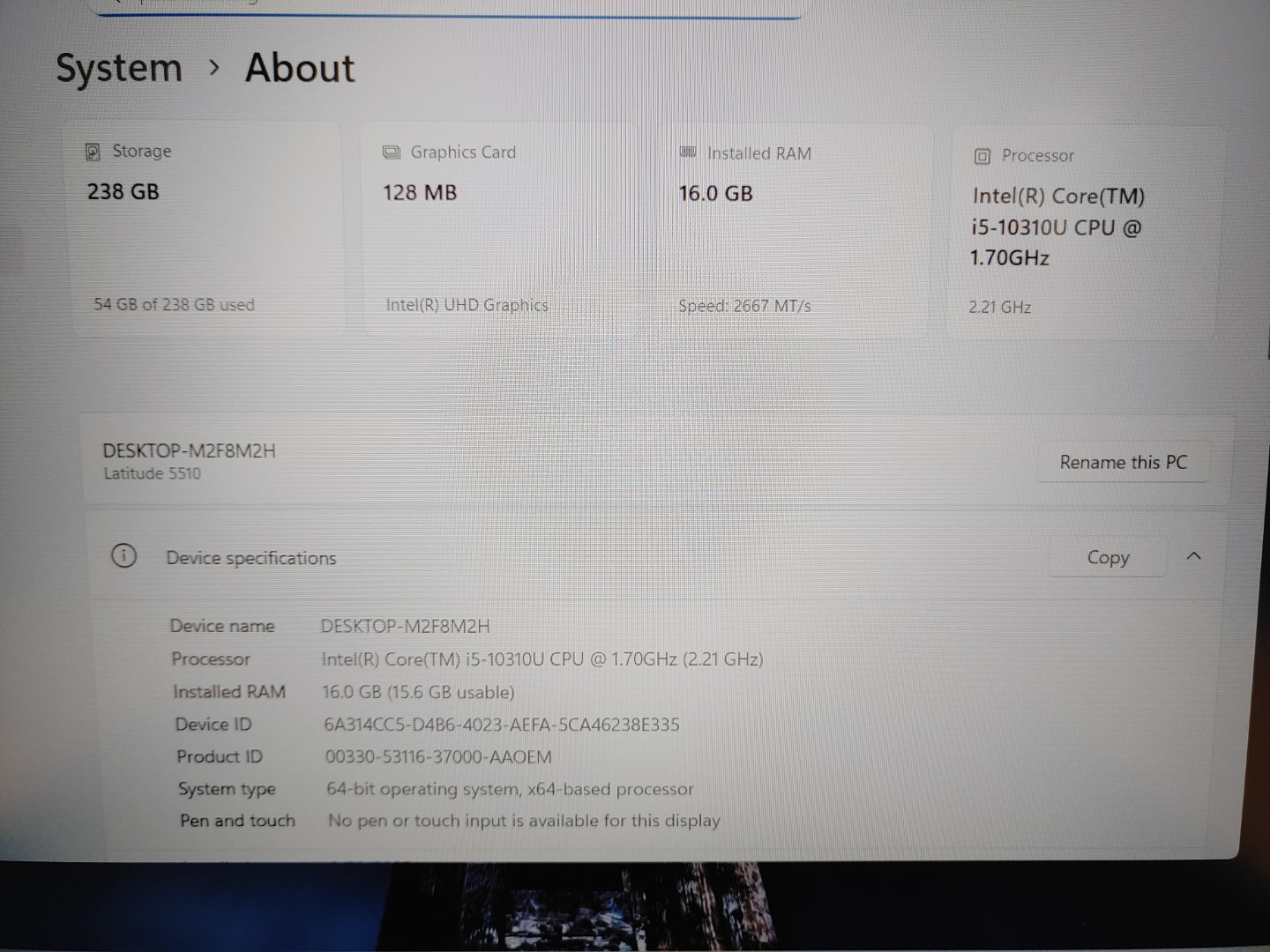The image size is (1270, 952).
Task: Click the 54 GB of 238 GB used text
Action: (x=173, y=304)
